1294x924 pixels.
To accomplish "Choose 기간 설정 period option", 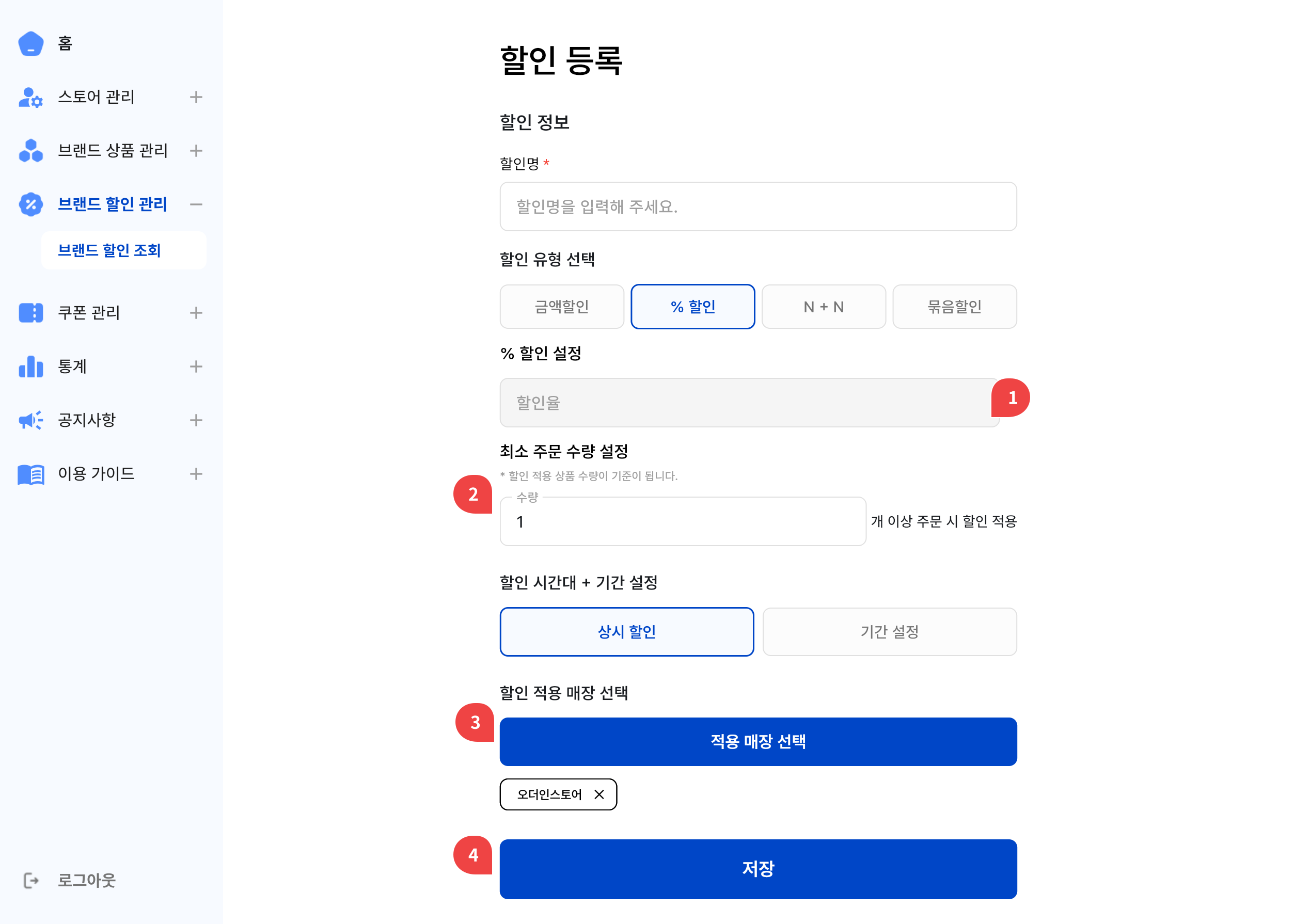I will (889, 631).
